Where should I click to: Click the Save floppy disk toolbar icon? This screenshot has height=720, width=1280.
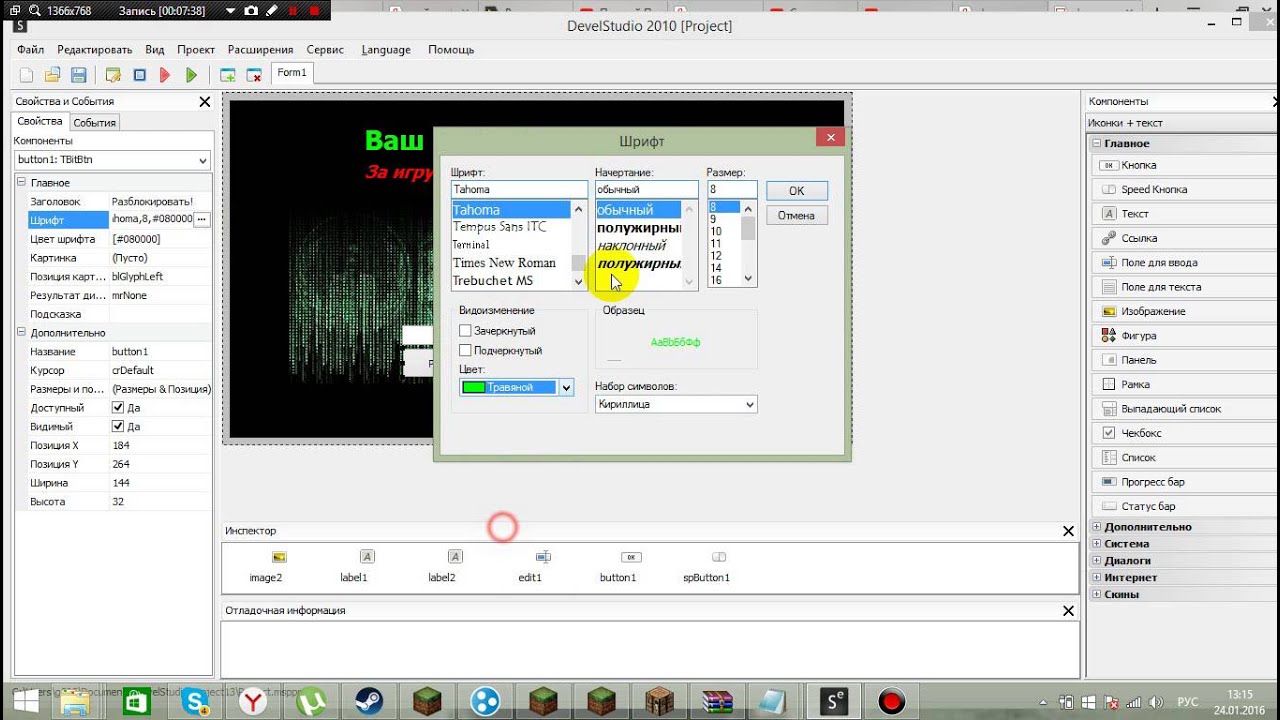pyautogui.click(x=78, y=75)
